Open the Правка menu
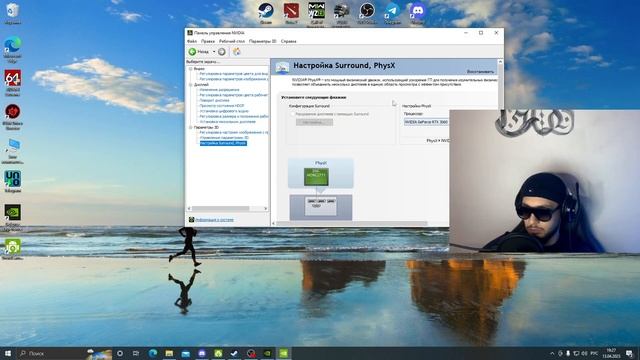Viewport: 640px width, 360px height. point(208,41)
